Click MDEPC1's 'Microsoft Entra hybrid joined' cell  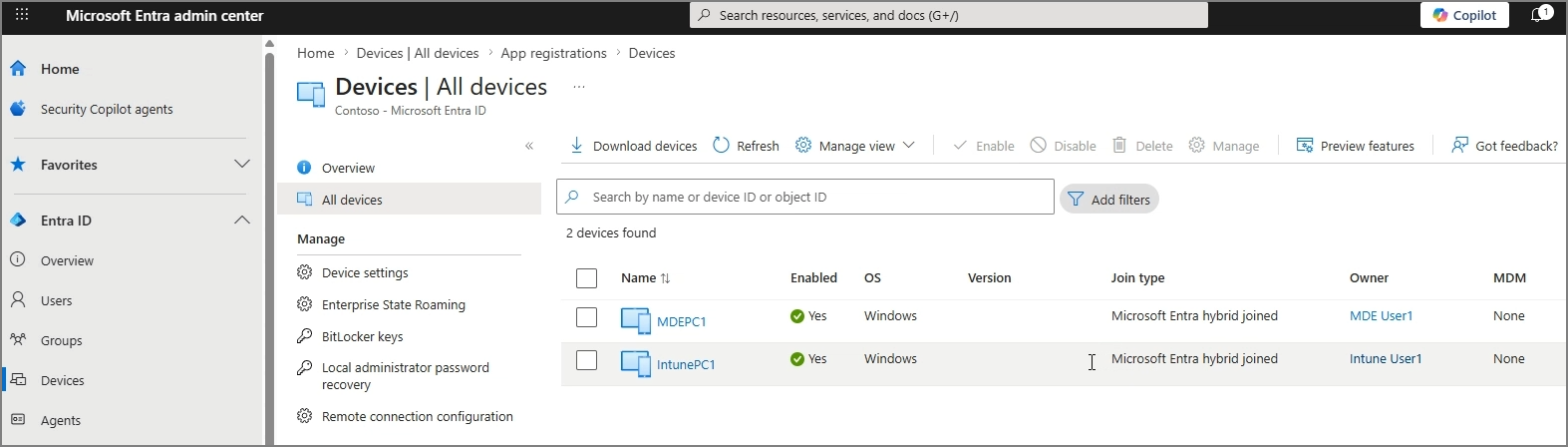tap(1194, 316)
